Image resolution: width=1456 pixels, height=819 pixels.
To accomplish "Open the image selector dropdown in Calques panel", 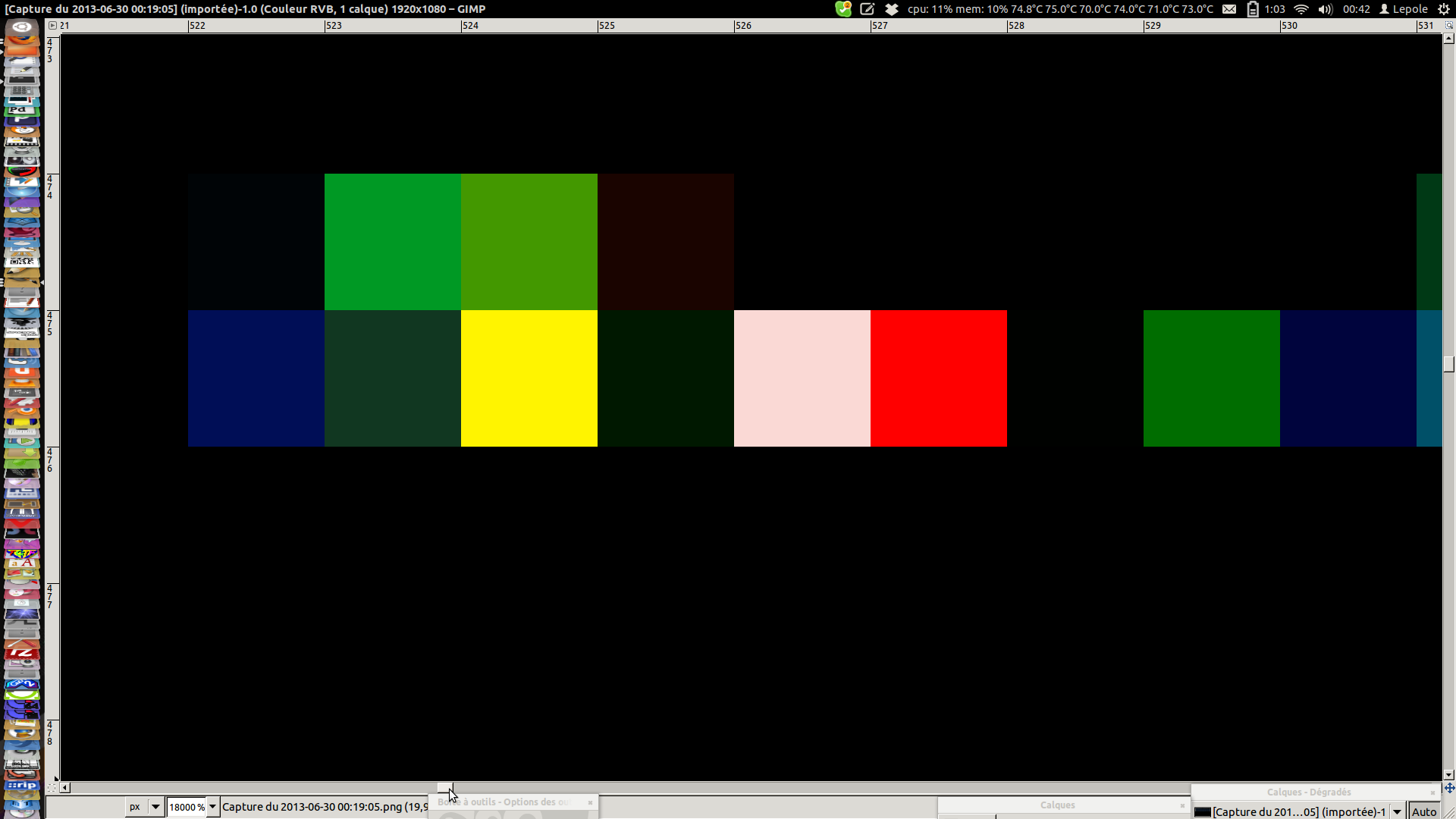I will point(1397,812).
